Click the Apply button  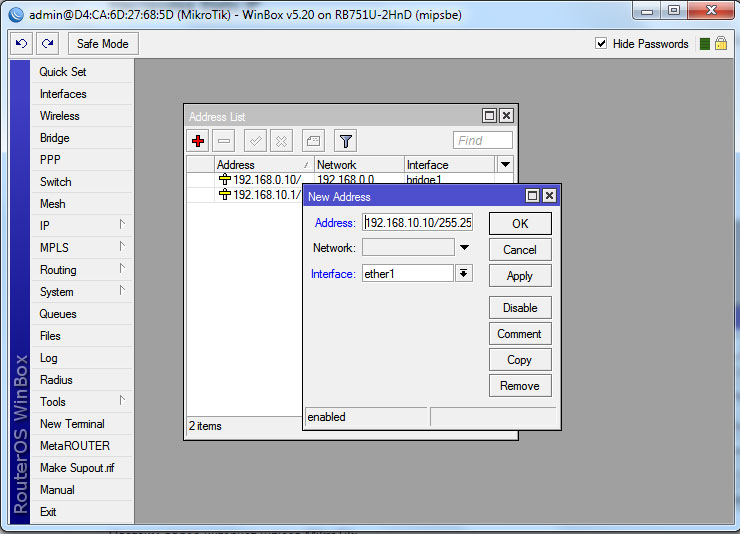(x=520, y=276)
